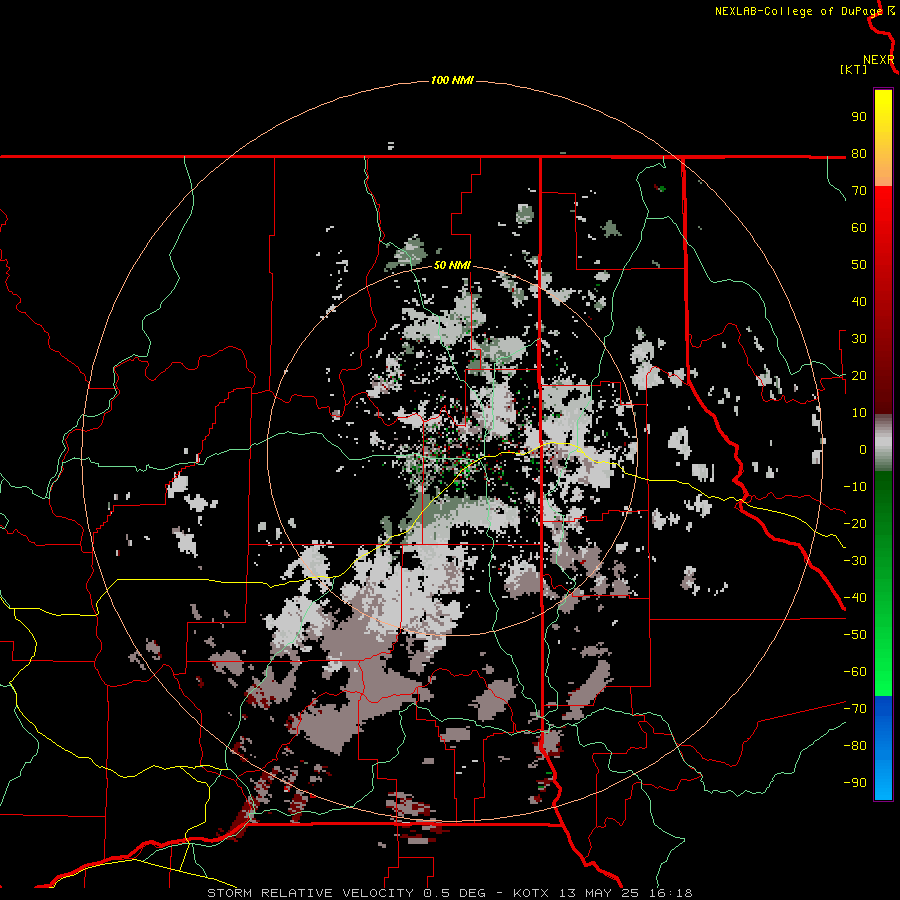Click the 90 value on the velocity scale
This screenshot has width=900, height=900.
click(859, 117)
